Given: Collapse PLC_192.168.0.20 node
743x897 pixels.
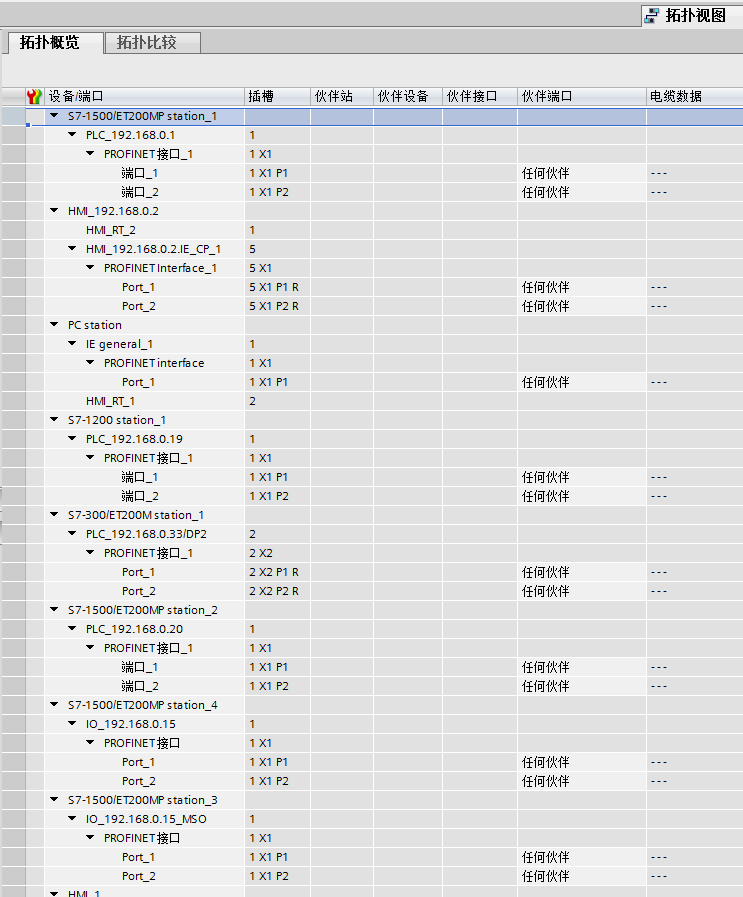Looking at the screenshot, I should (x=72, y=628).
